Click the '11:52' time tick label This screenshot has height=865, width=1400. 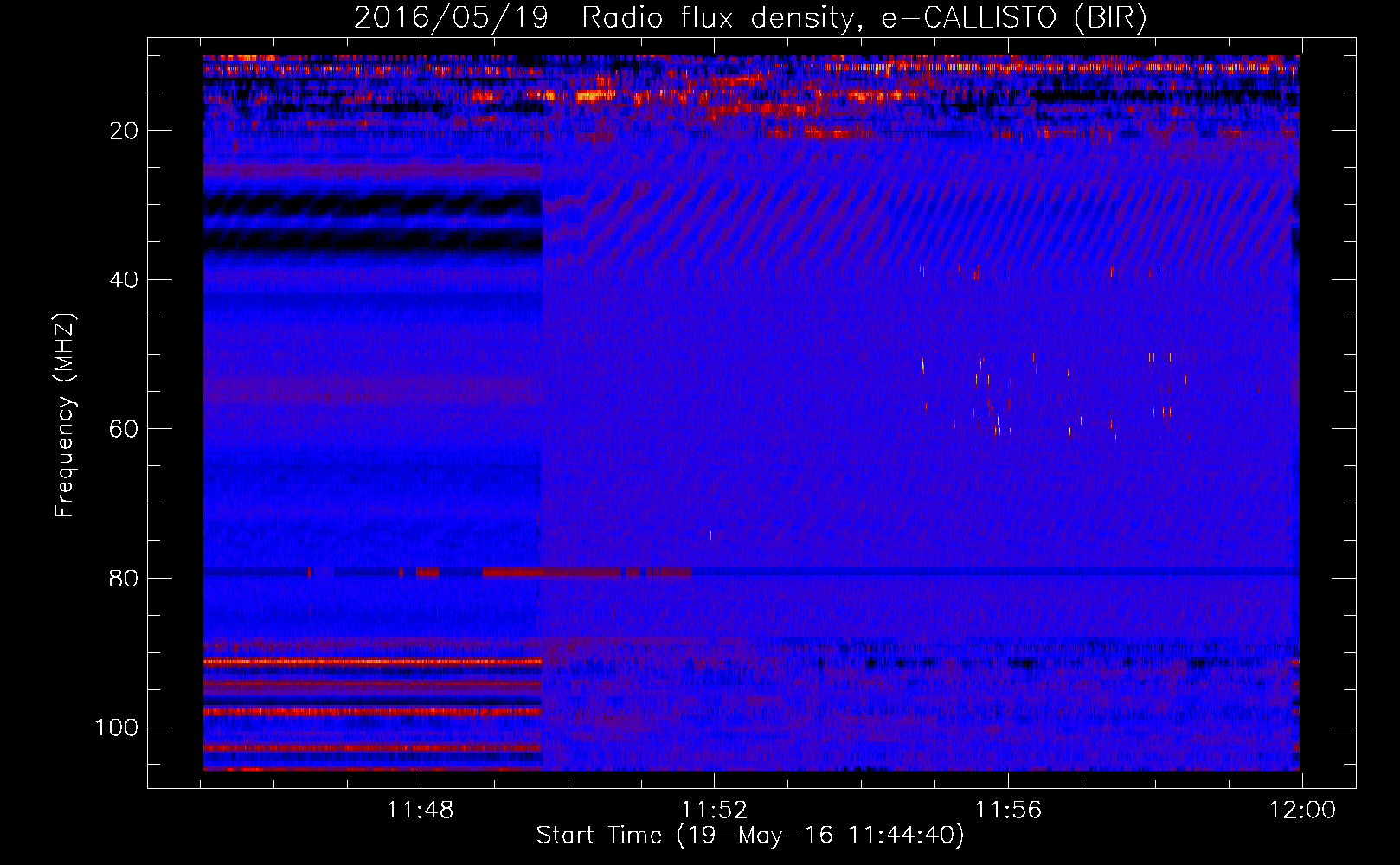[x=714, y=811]
